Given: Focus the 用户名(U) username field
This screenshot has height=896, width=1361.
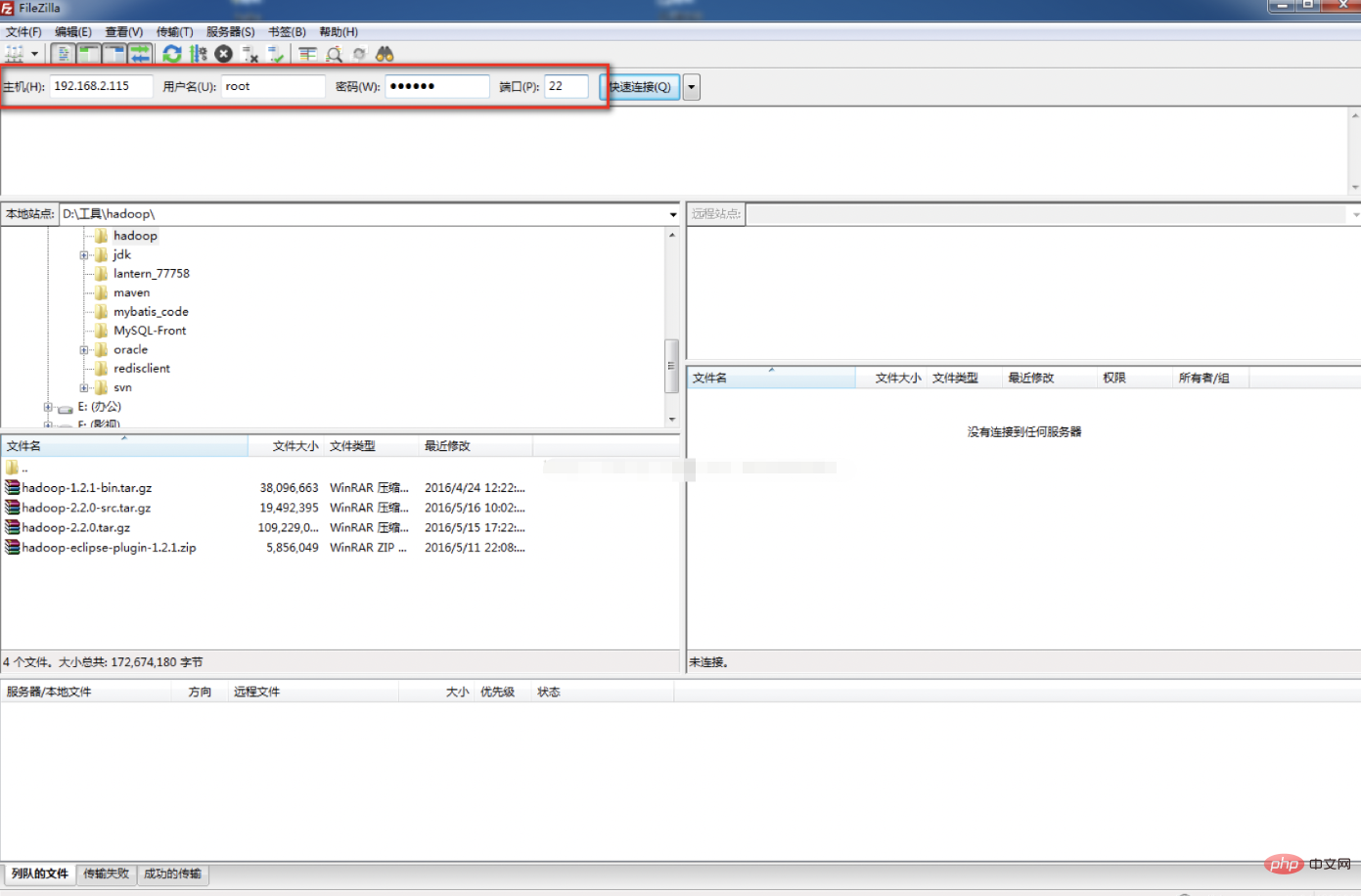Looking at the screenshot, I should click(273, 86).
